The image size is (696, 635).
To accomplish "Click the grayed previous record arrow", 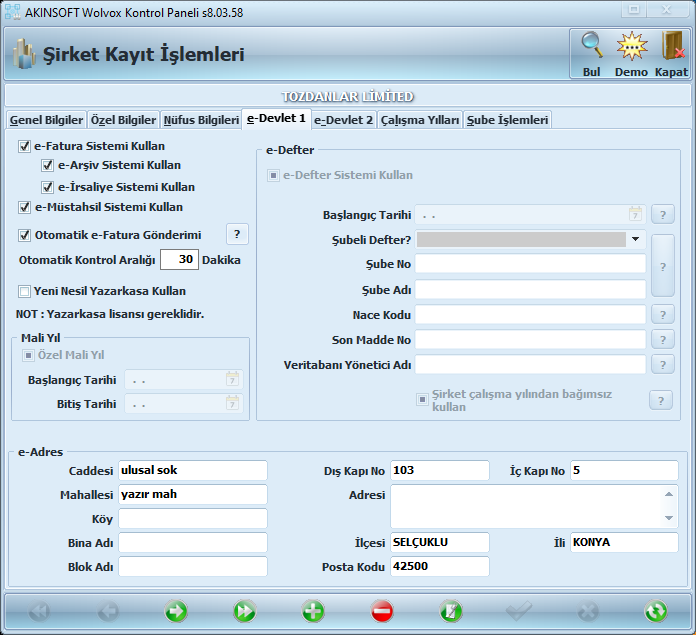I will point(108,611).
